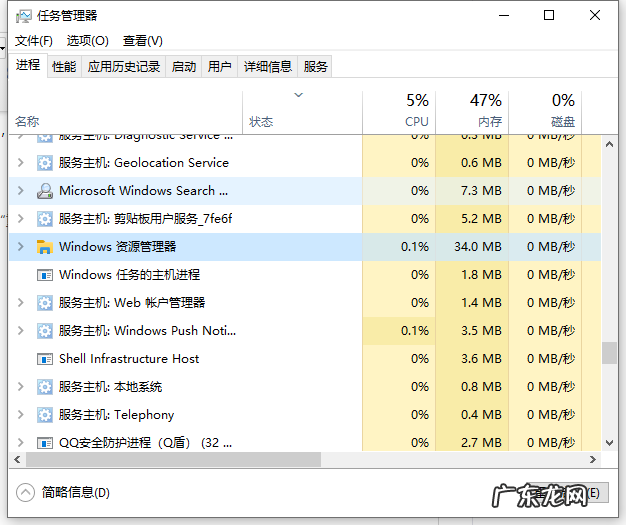Expand the Telephony service row
This screenshot has height=525, width=626.
click(x=21, y=415)
